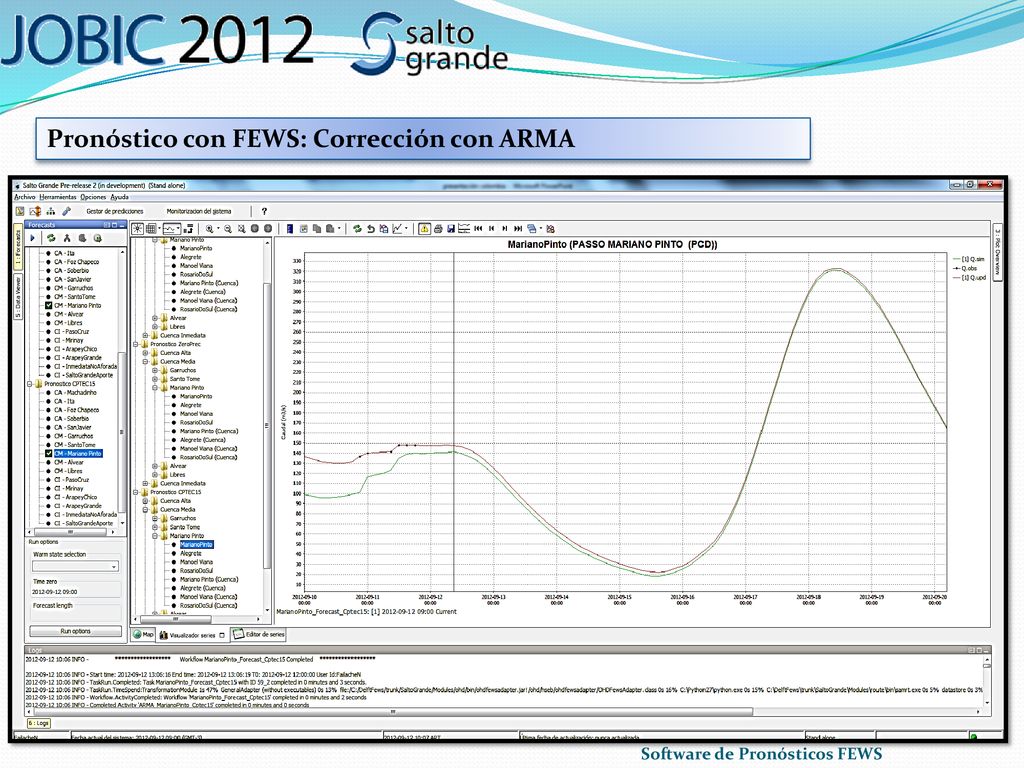Open the line chart options dropdown near undo

[406, 229]
